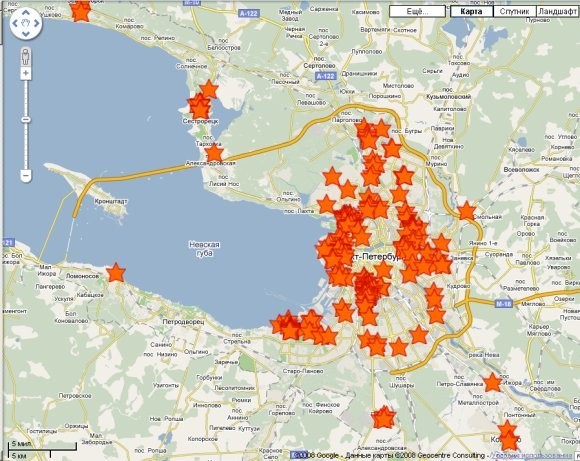Click the M-18 road shield
This screenshot has width=580, height=461.
[x=503, y=304]
